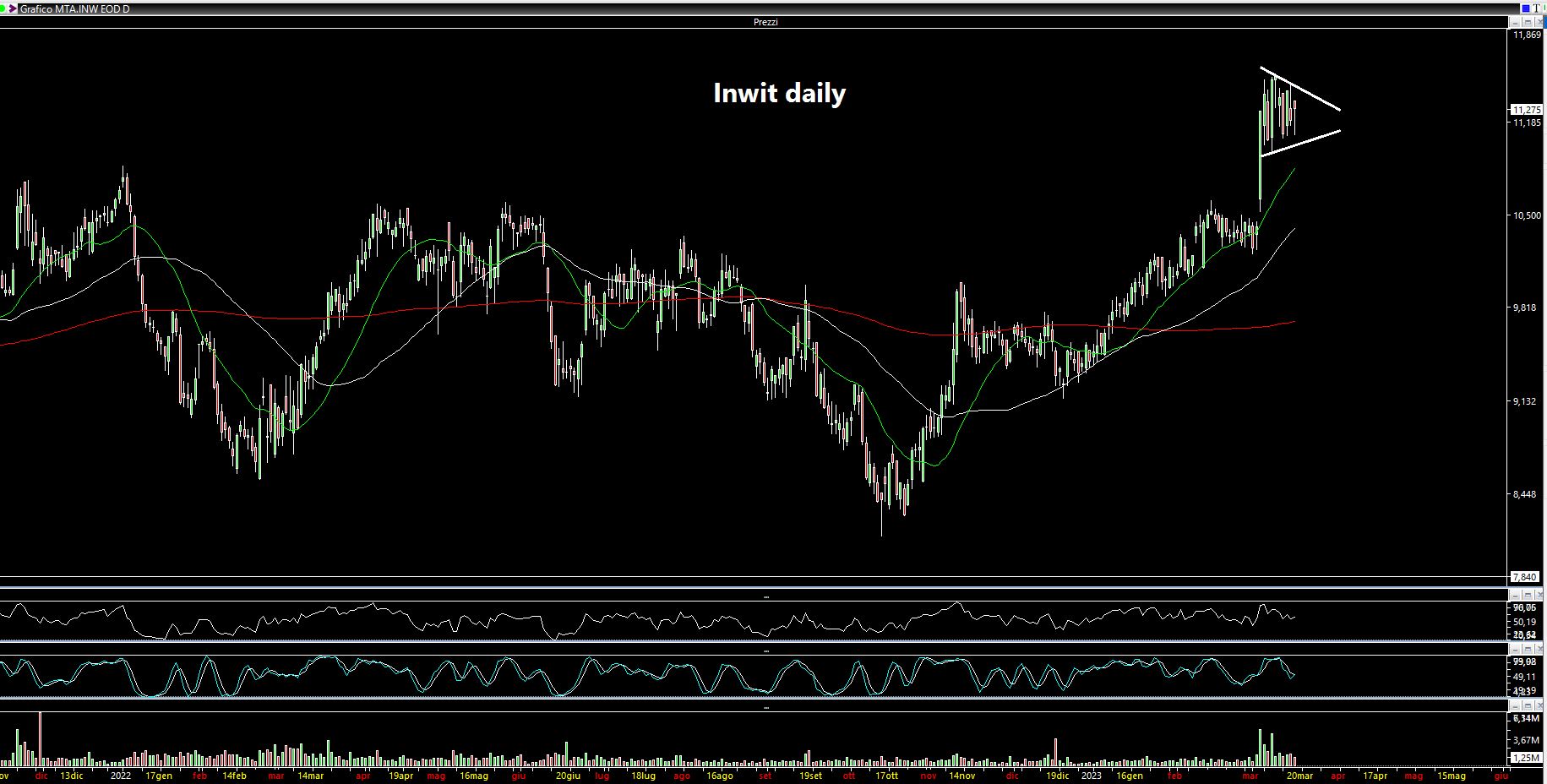
Task: Click the current price label 11,275
Action: pos(1526,110)
